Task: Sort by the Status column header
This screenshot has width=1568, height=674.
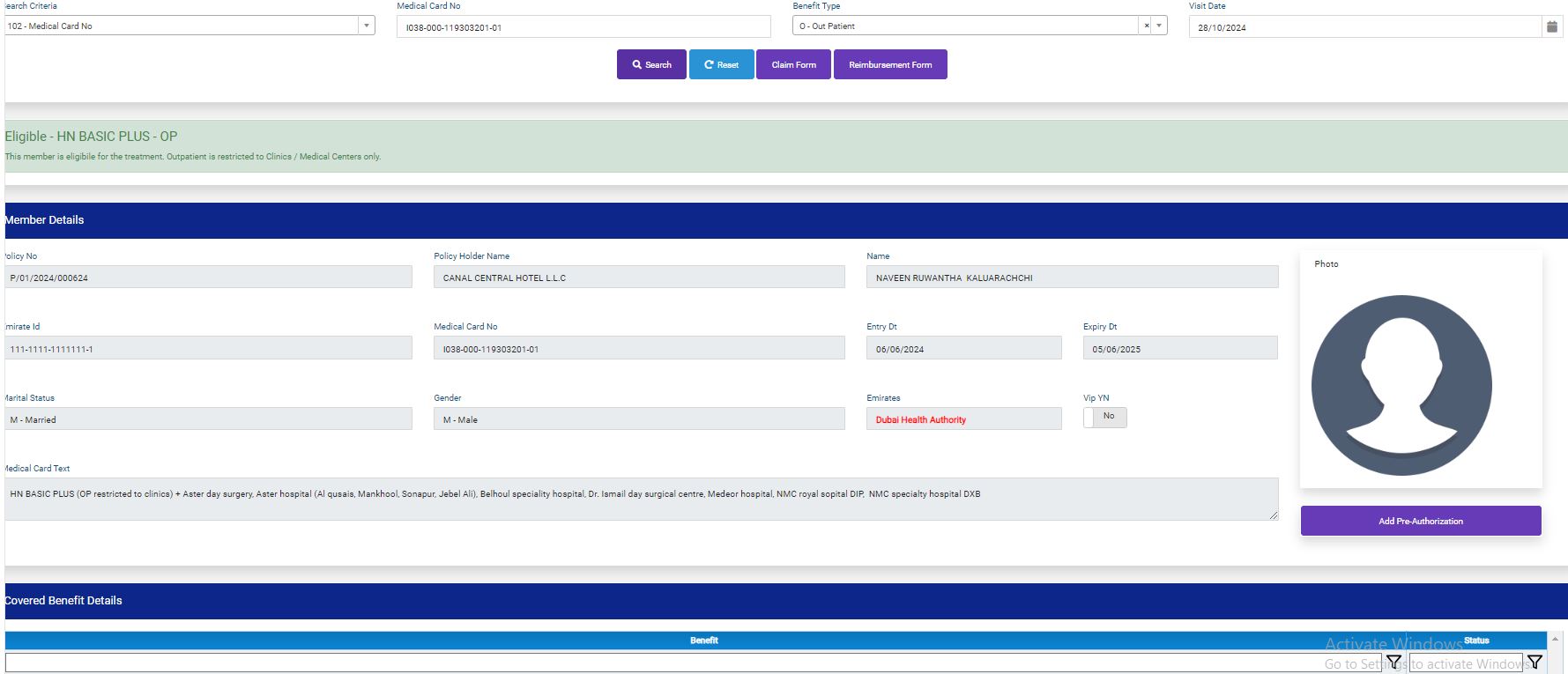Action: [x=1476, y=641]
